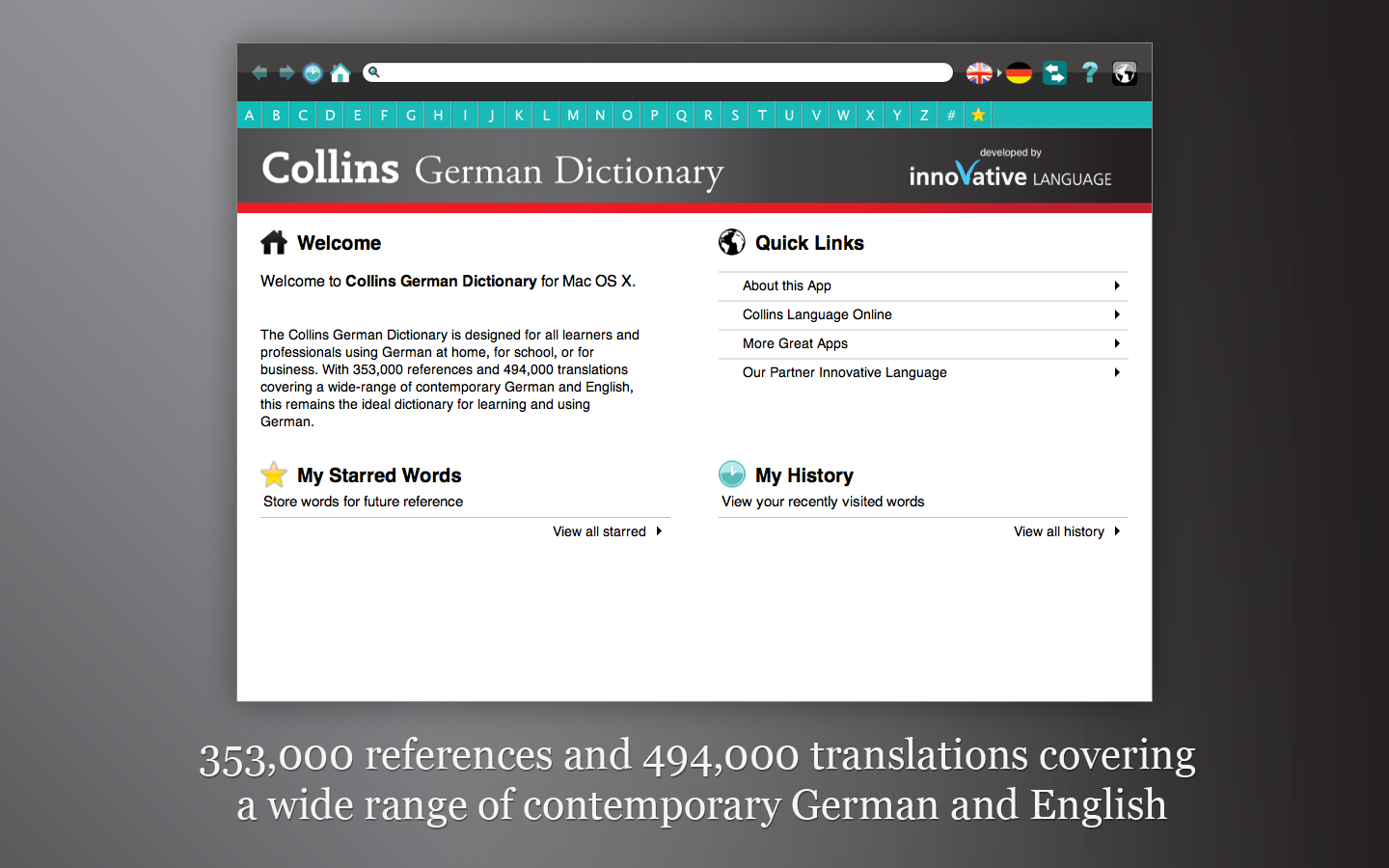
Task: Open View all starred
Action: click(x=599, y=531)
